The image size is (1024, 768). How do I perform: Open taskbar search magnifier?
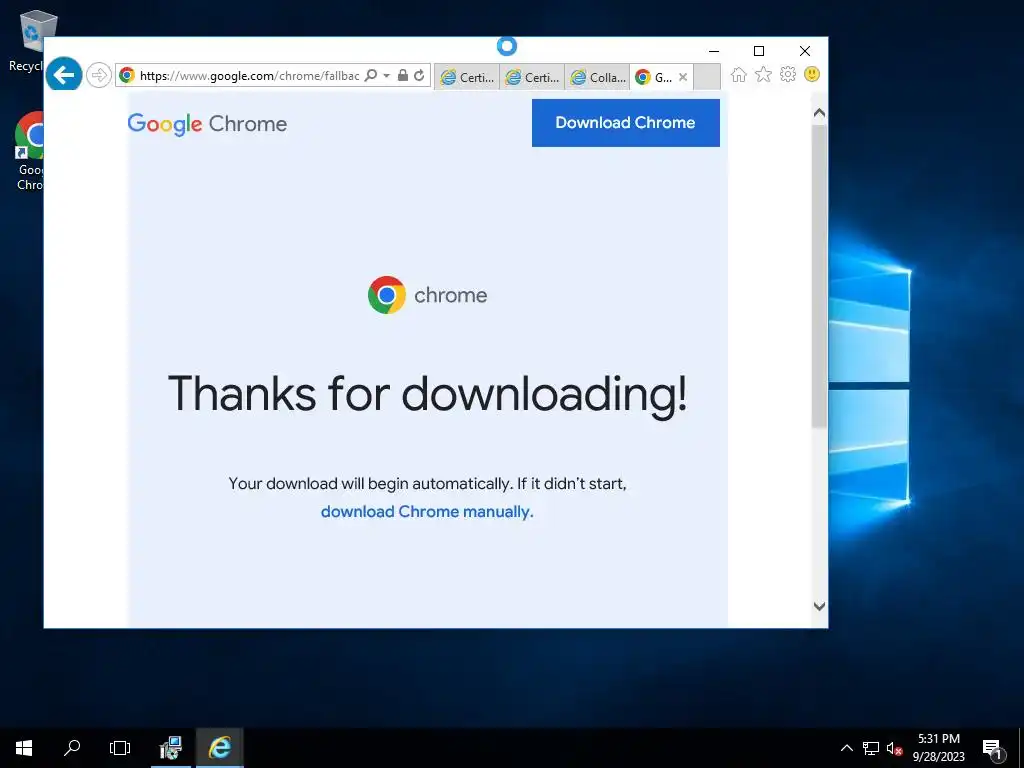[x=72, y=748]
